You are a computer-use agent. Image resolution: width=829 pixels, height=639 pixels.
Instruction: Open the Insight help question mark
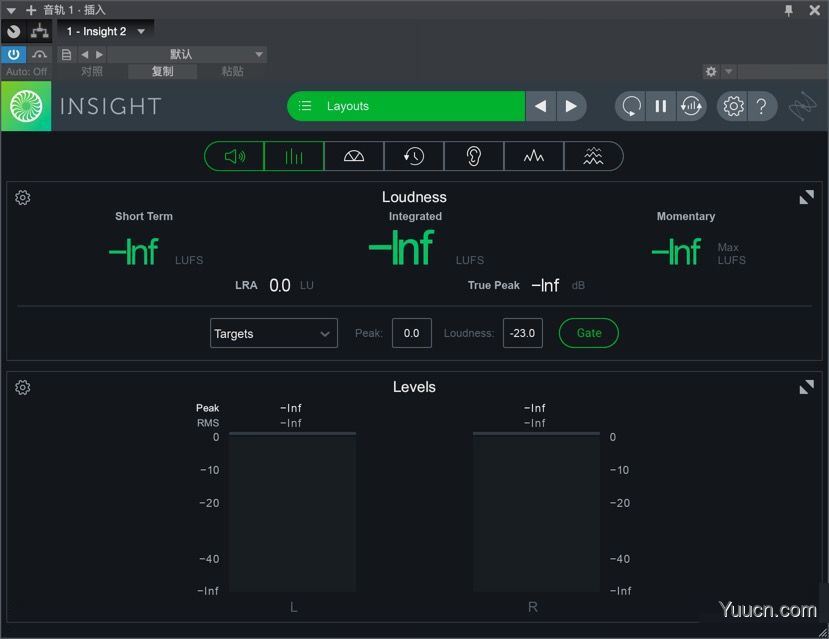point(761,106)
